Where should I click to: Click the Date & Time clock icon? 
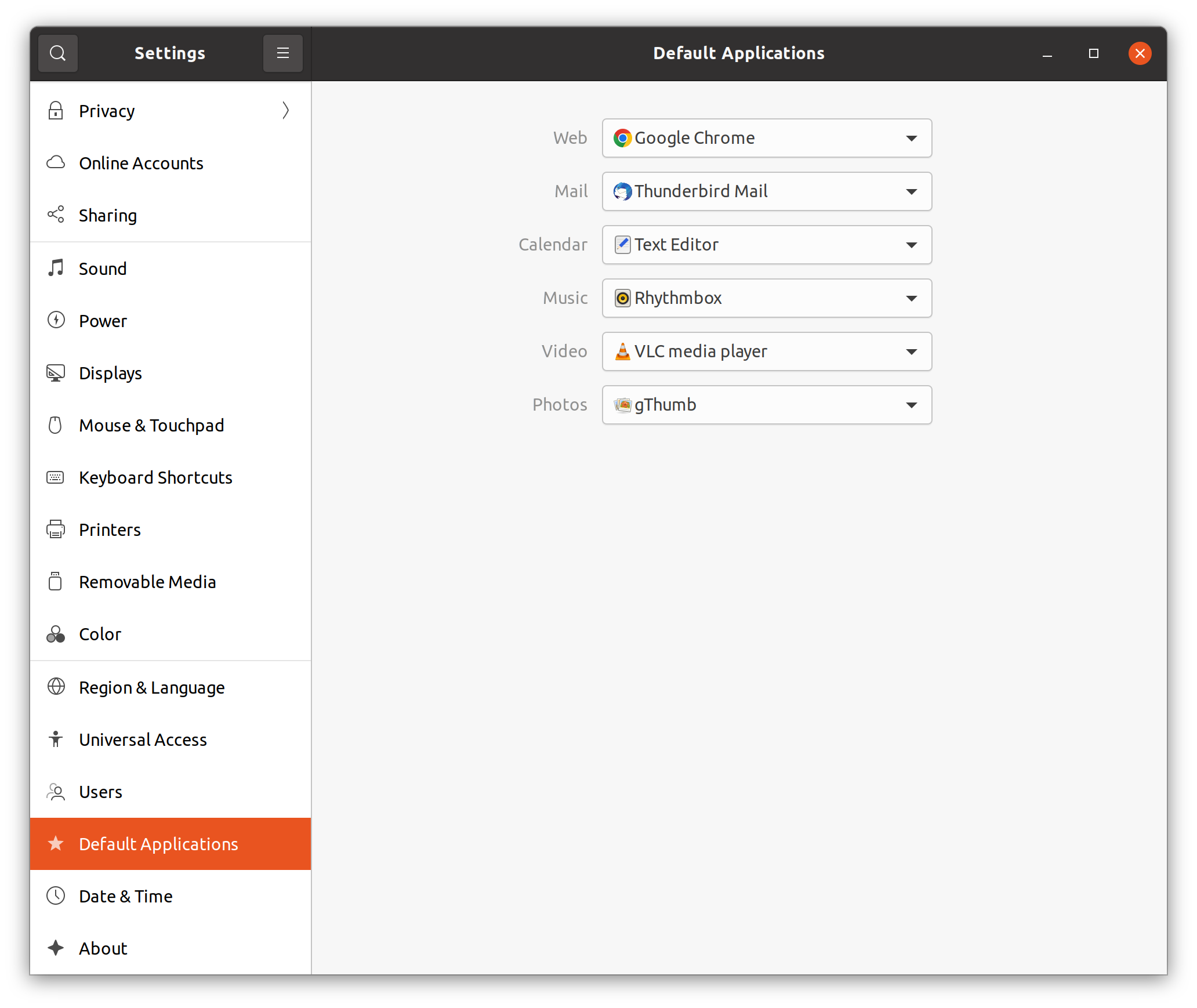[x=56, y=895]
